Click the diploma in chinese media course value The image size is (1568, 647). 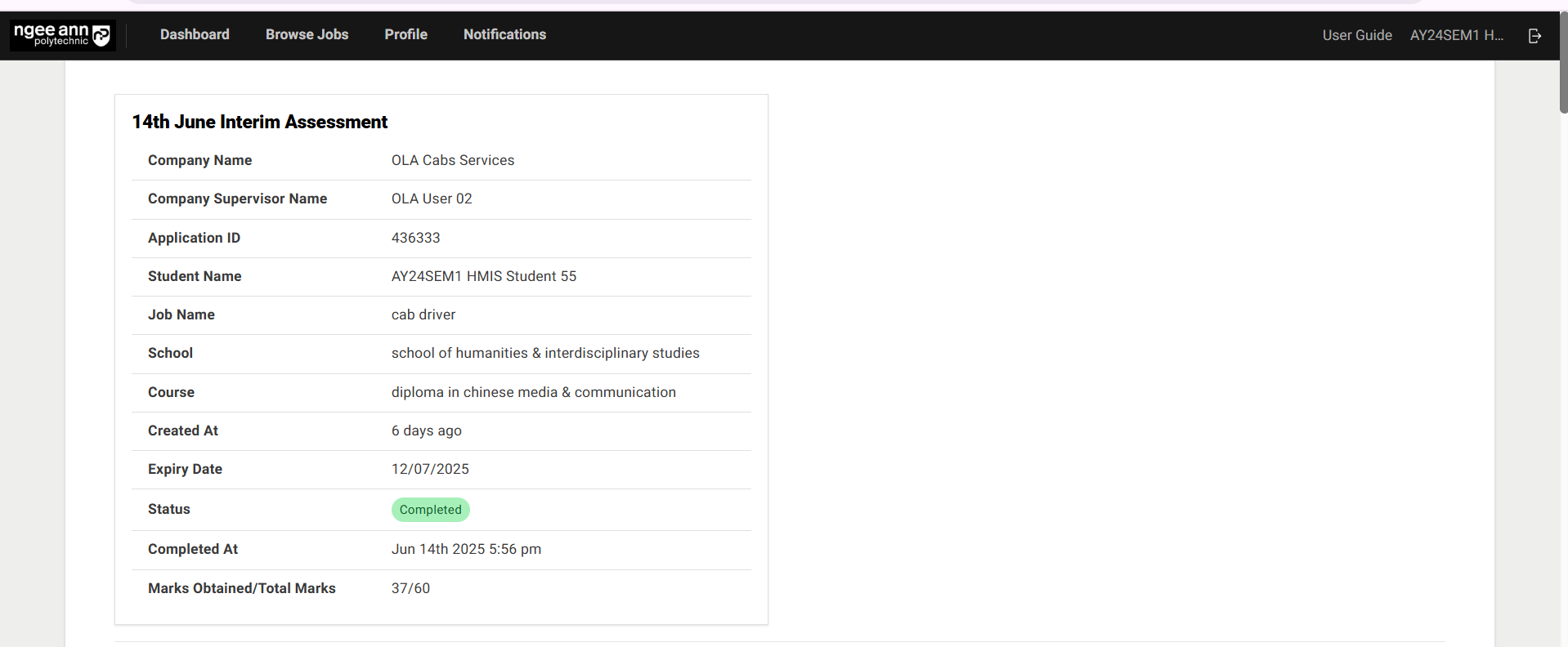pyautogui.click(x=533, y=392)
